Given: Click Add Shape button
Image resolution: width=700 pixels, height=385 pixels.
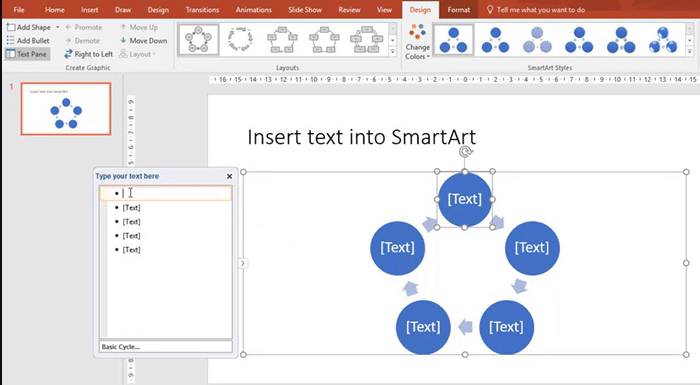Looking at the screenshot, I should tap(29, 27).
